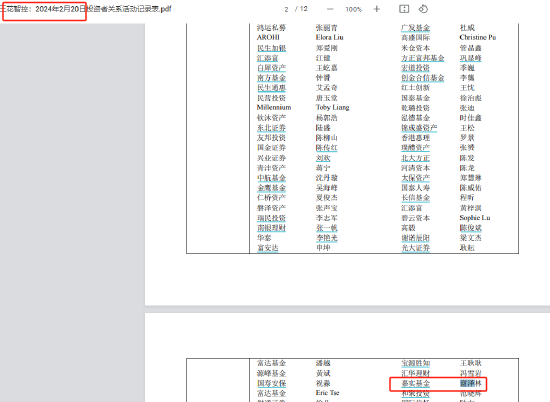The width and height of the screenshot is (550, 402).
Task: Click the underlined '白犀资产'
Action: (x=271, y=68)
